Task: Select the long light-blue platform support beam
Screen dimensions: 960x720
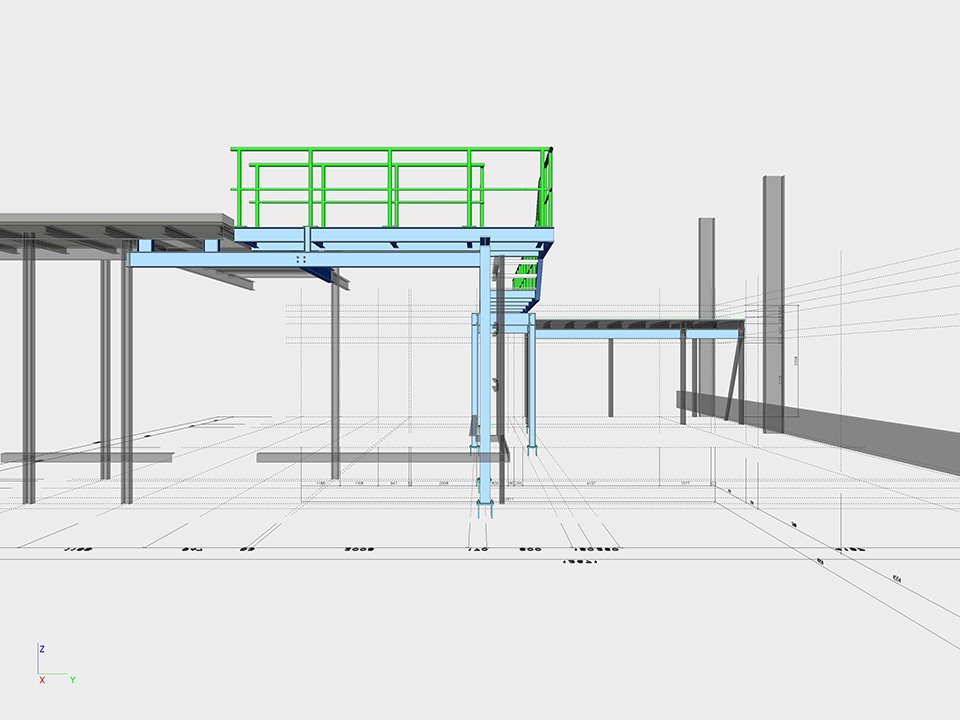Action: click(x=300, y=260)
